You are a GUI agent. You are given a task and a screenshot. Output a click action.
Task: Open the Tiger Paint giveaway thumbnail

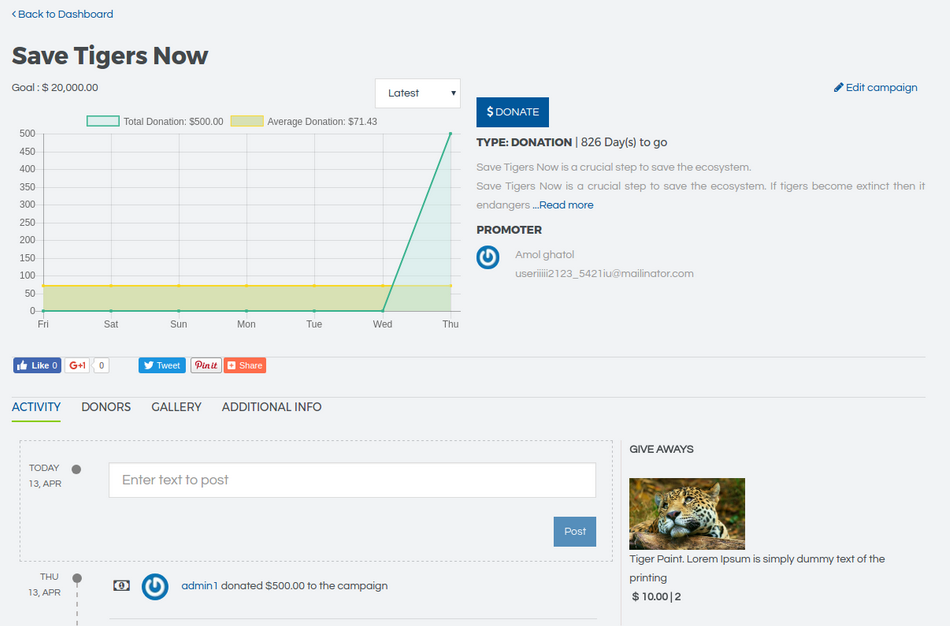[686, 514]
